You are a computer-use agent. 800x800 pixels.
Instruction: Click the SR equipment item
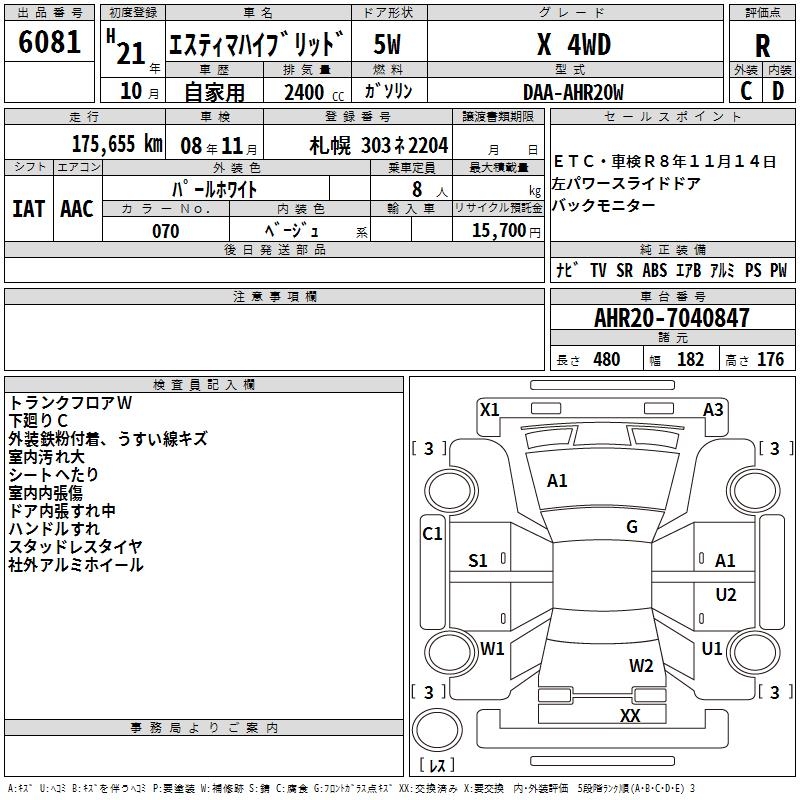624,270
